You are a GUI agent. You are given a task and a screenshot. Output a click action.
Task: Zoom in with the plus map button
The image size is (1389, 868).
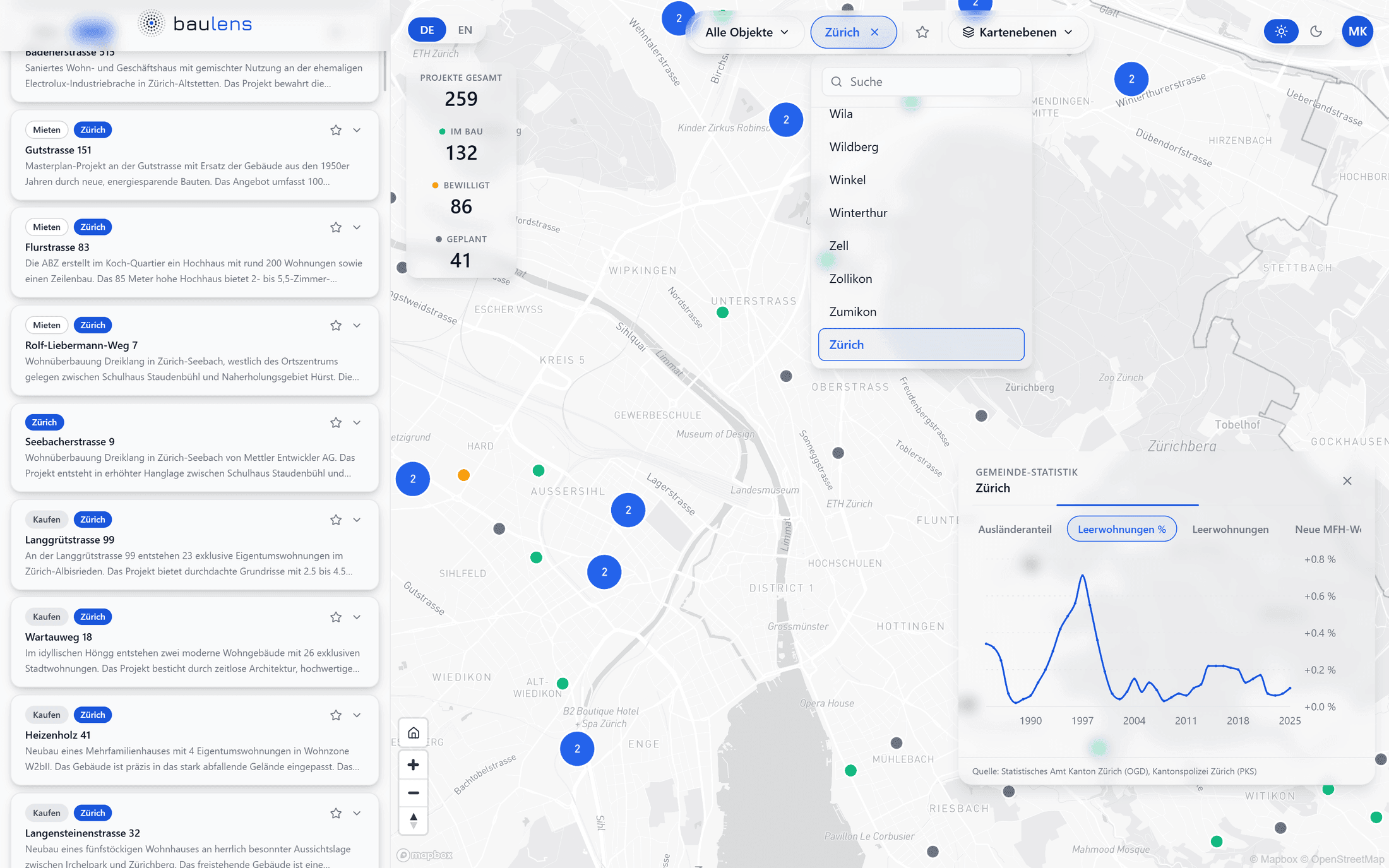[414, 765]
